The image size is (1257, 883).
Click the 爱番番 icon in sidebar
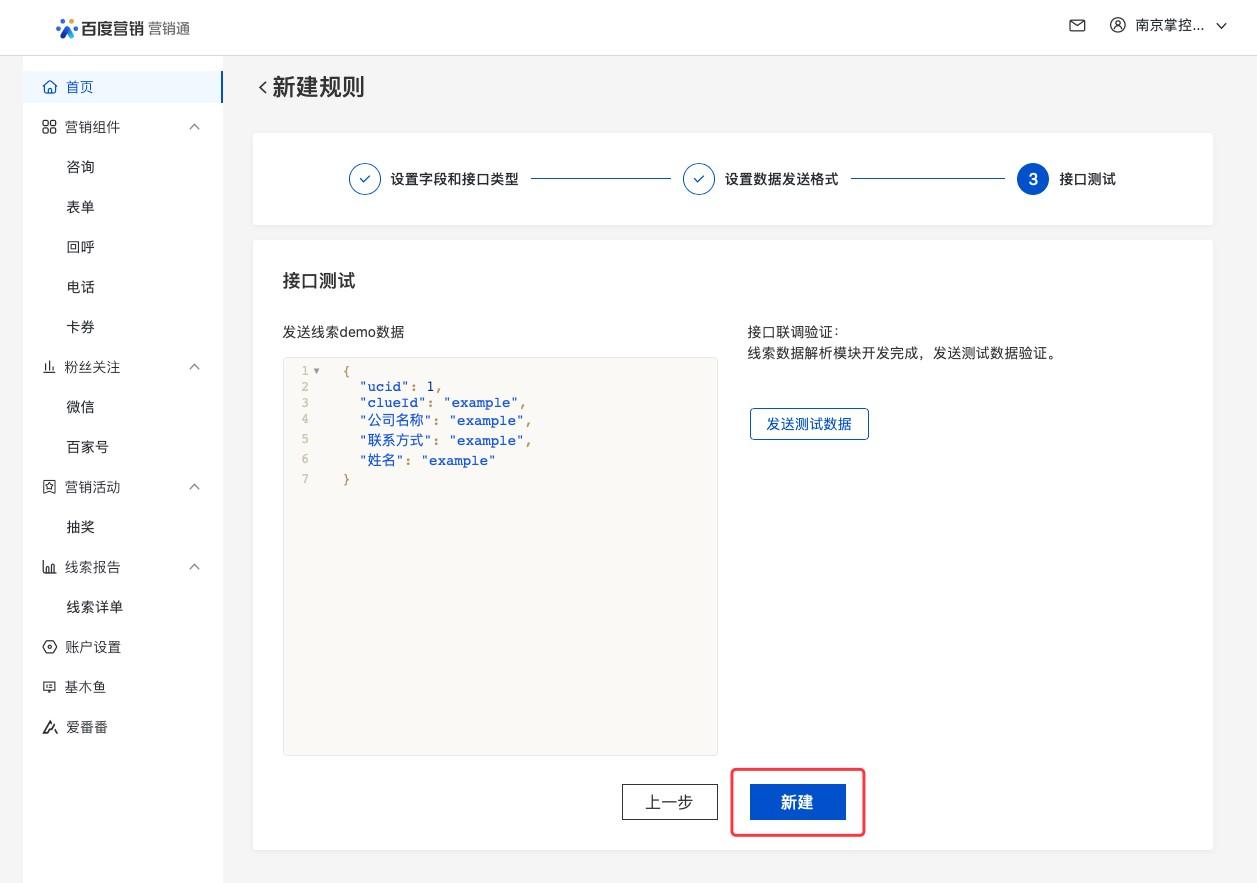(50, 727)
